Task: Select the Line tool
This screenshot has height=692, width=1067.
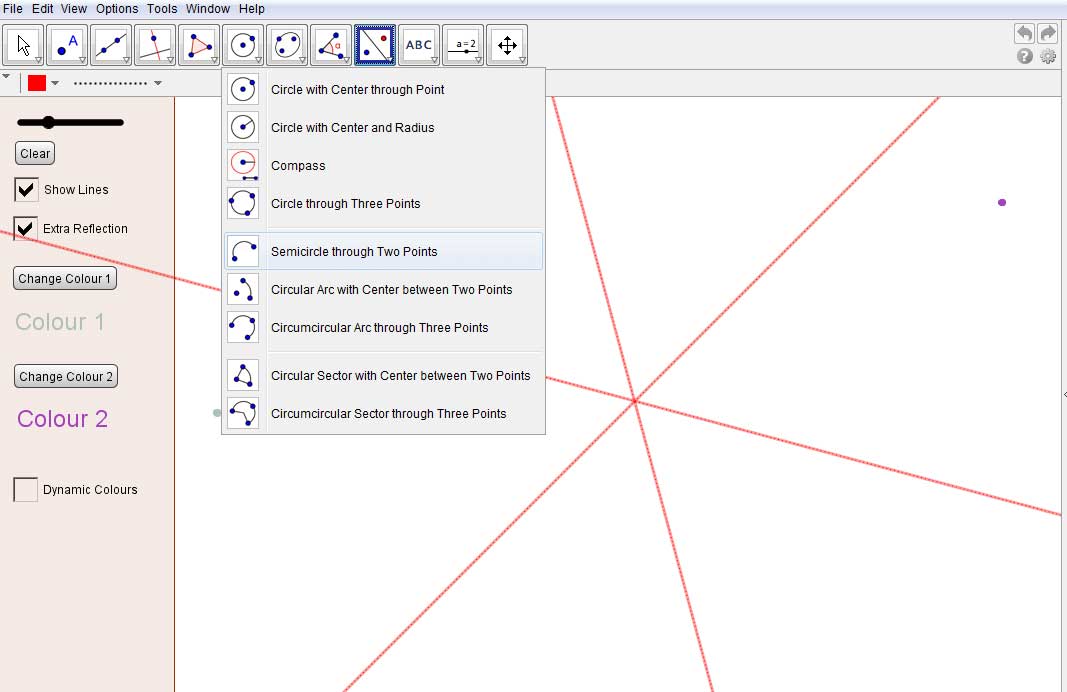Action: point(111,44)
